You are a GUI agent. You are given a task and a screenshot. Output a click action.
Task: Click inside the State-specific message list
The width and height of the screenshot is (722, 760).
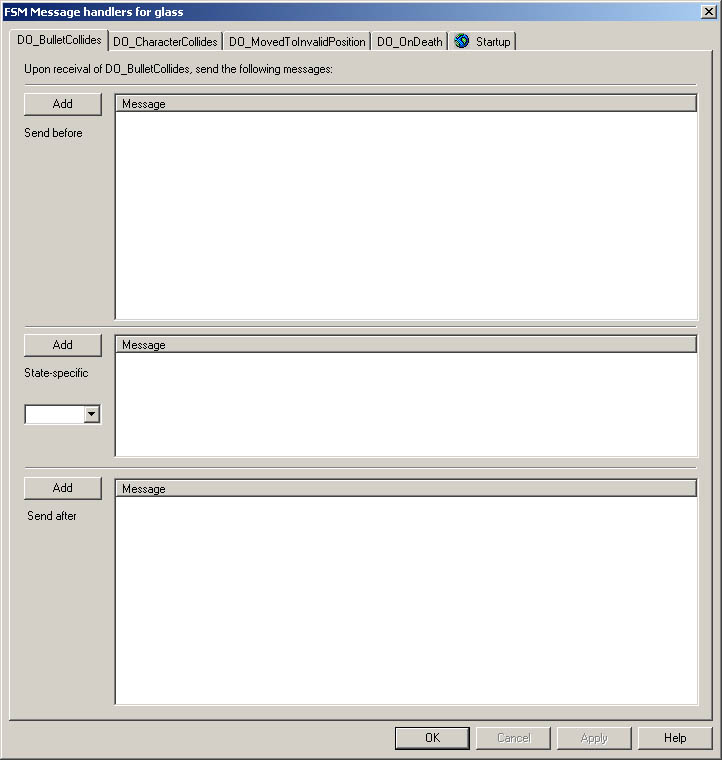406,405
